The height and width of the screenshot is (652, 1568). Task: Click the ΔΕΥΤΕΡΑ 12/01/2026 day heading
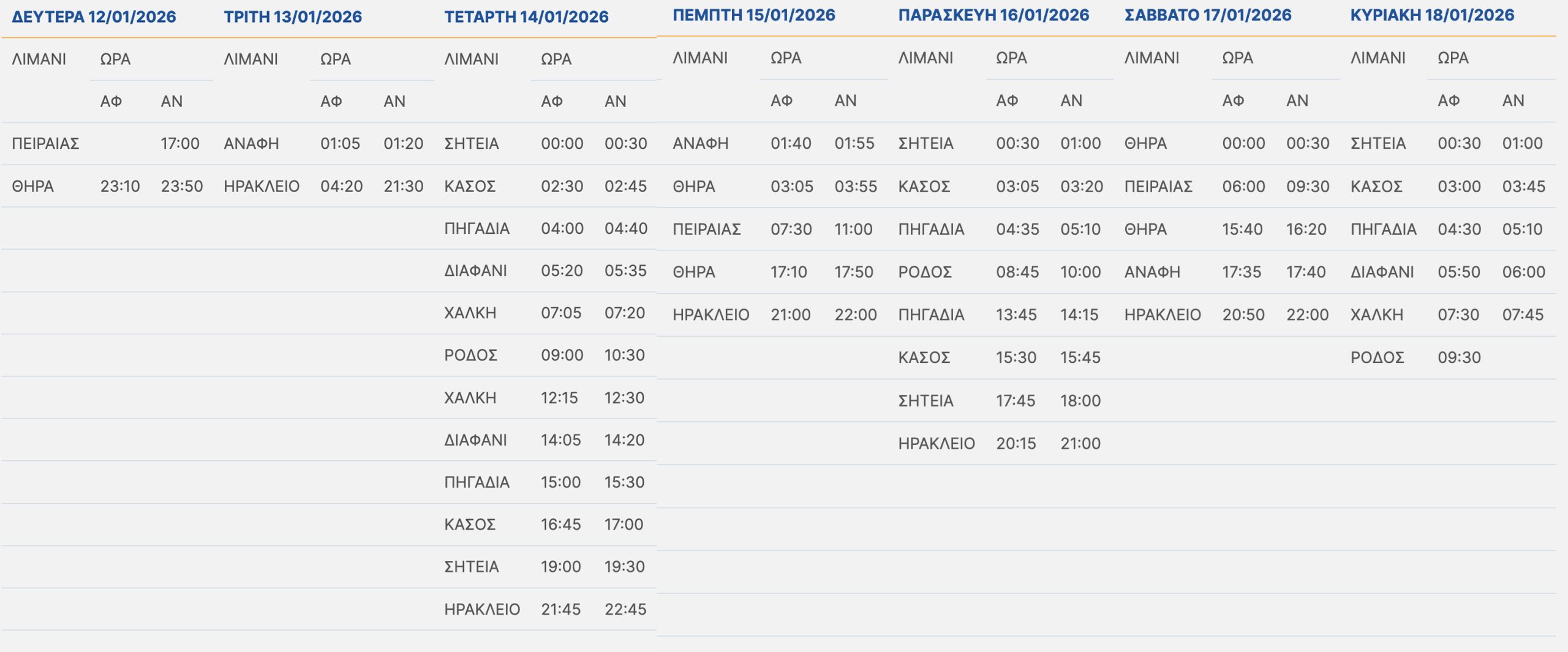tap(94, 17)
